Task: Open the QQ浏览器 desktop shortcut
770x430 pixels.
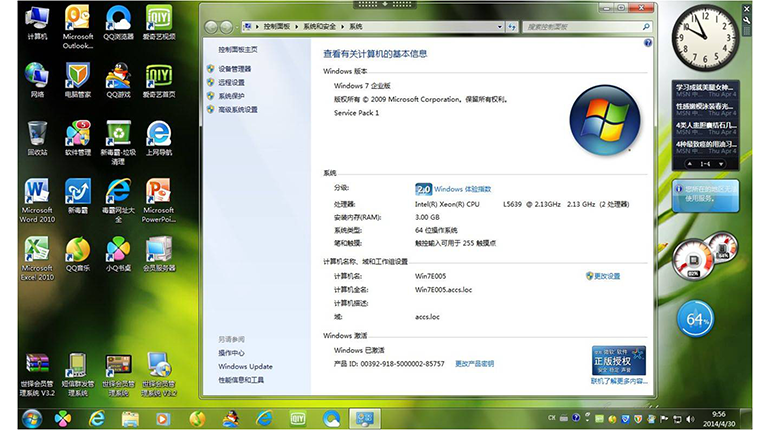Action: point(118,22)
